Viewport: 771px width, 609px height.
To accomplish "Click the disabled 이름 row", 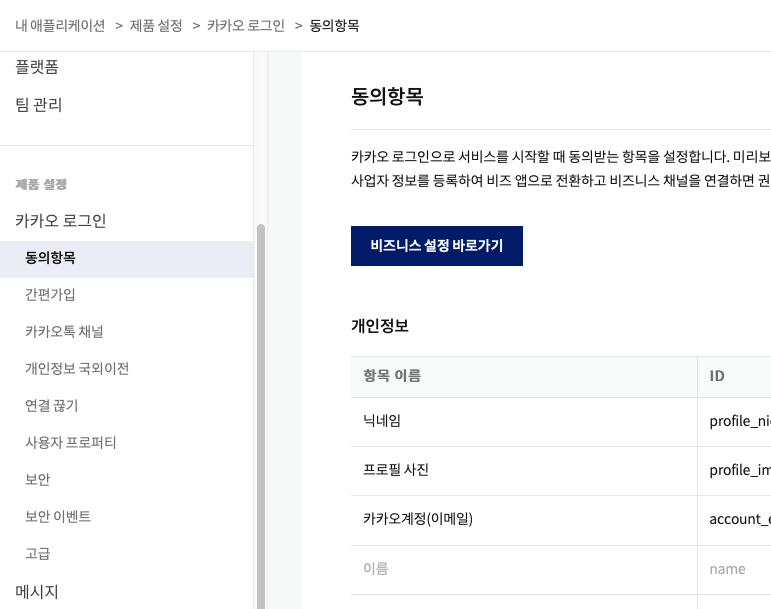I will coord(561,570).
